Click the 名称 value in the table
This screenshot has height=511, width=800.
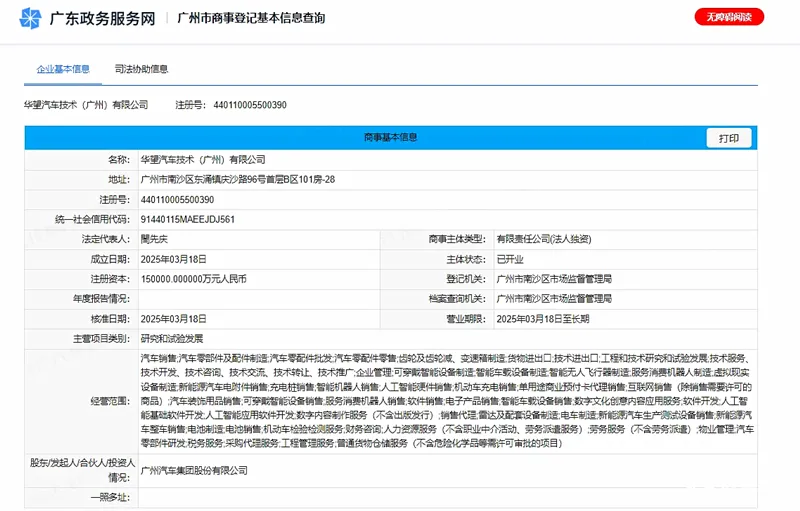point(203,160)
